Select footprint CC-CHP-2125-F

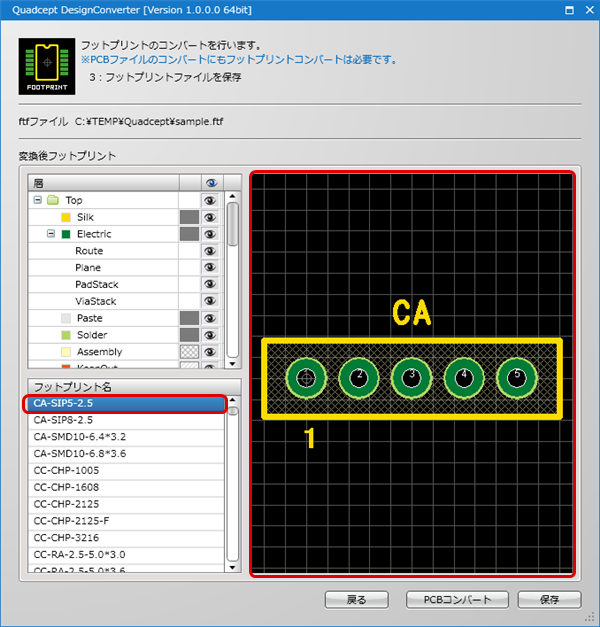click(126, 521)
